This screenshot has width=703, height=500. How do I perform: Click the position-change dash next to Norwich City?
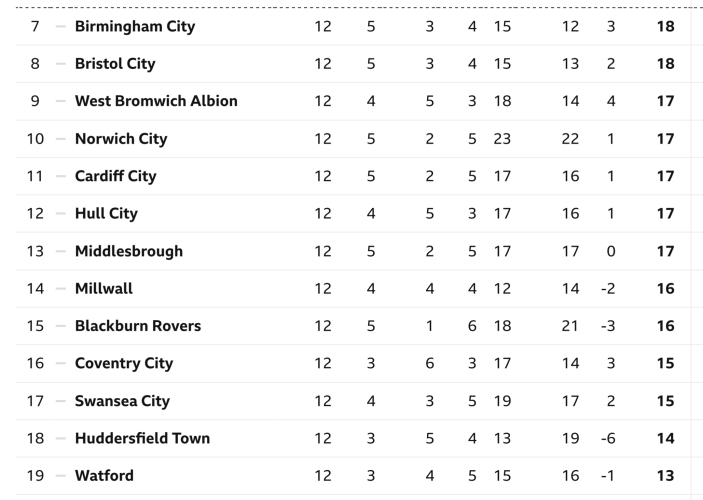click(60, 139)
